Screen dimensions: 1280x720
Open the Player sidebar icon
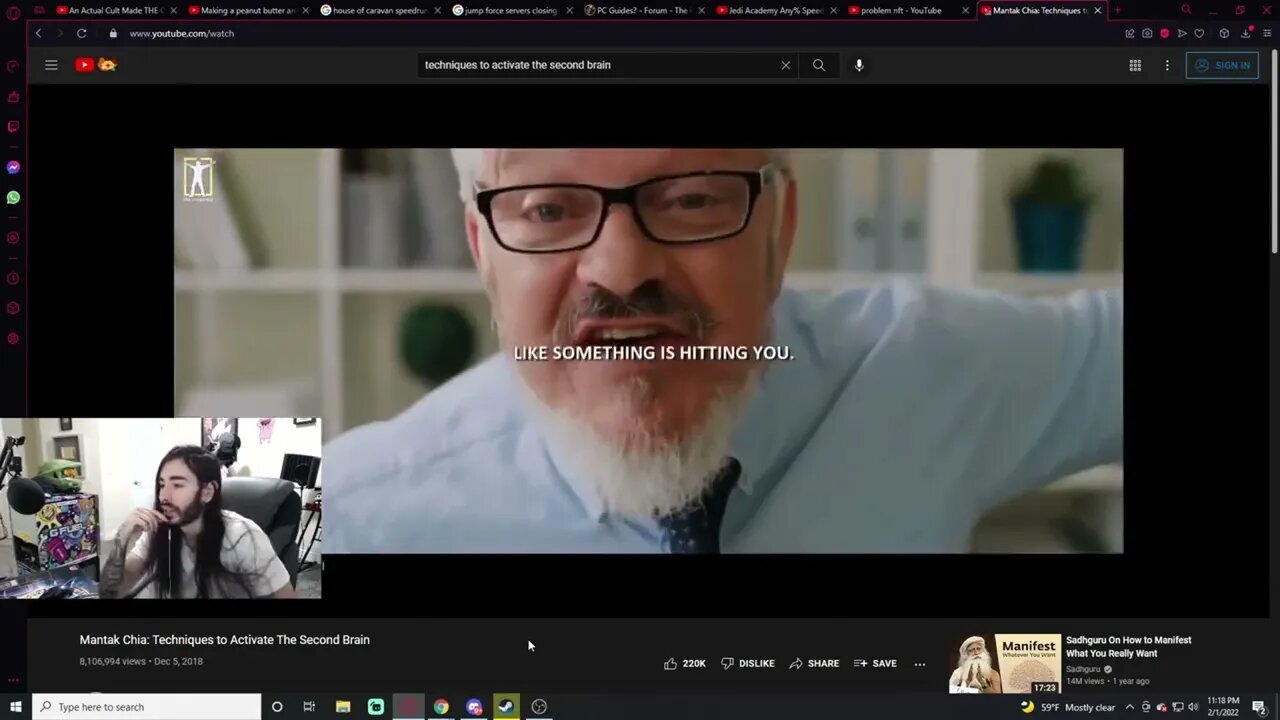pyautogui.click(x=13, y=238)
